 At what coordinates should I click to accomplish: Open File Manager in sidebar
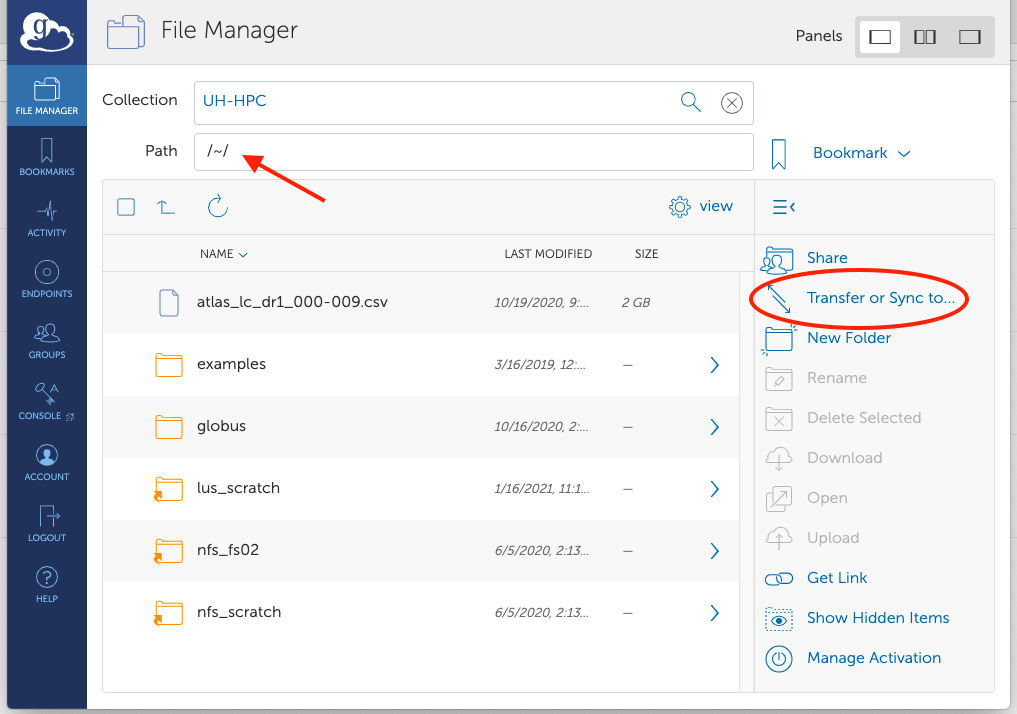coord(47,96)
